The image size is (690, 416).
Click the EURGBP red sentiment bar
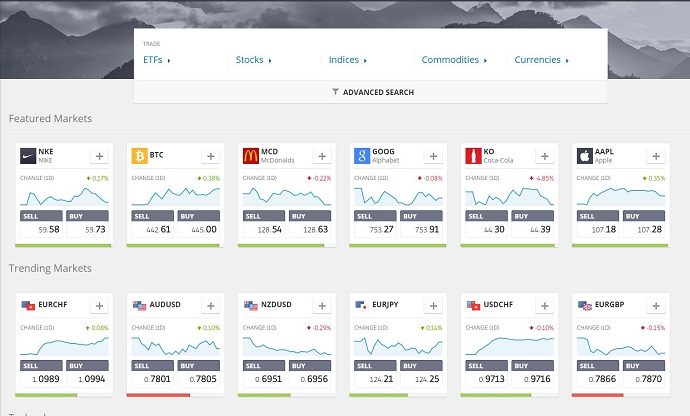coord(598,395)
